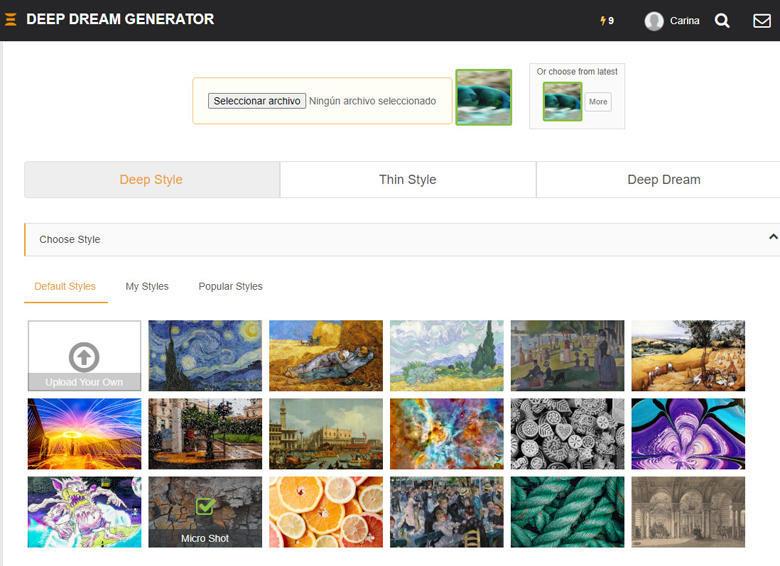Select the colorful nebula style thumbnail
This screenshot has width=780, height=566.
point(447,434)
